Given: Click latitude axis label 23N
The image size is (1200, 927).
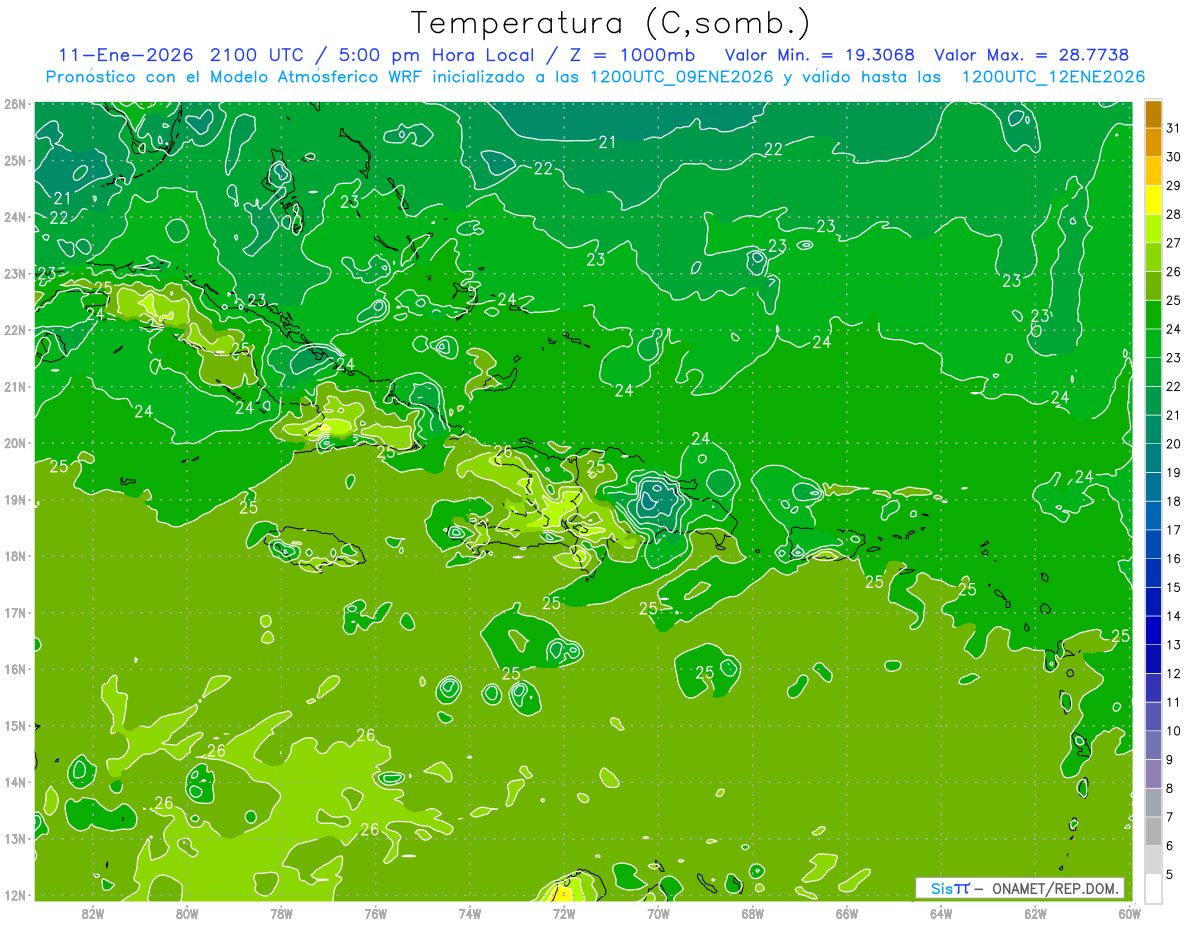Looking at the screenshot, I should [x=14, y=273].
